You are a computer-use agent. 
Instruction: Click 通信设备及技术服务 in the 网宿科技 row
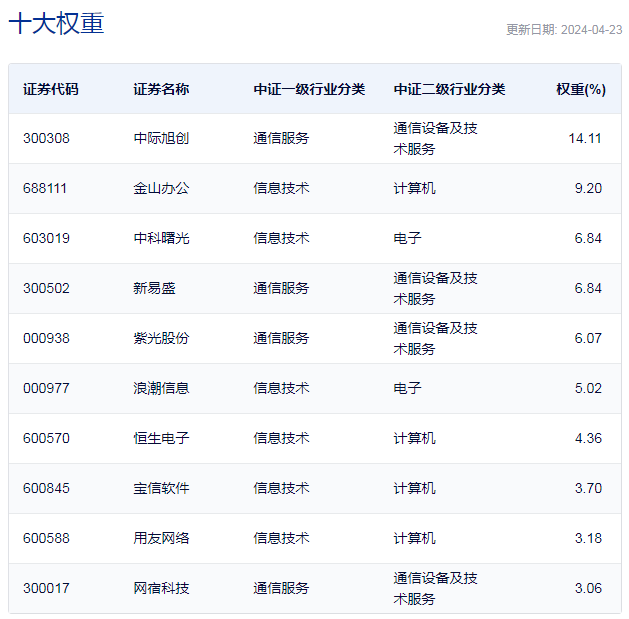pyautogui.click(x=436, y=588)
